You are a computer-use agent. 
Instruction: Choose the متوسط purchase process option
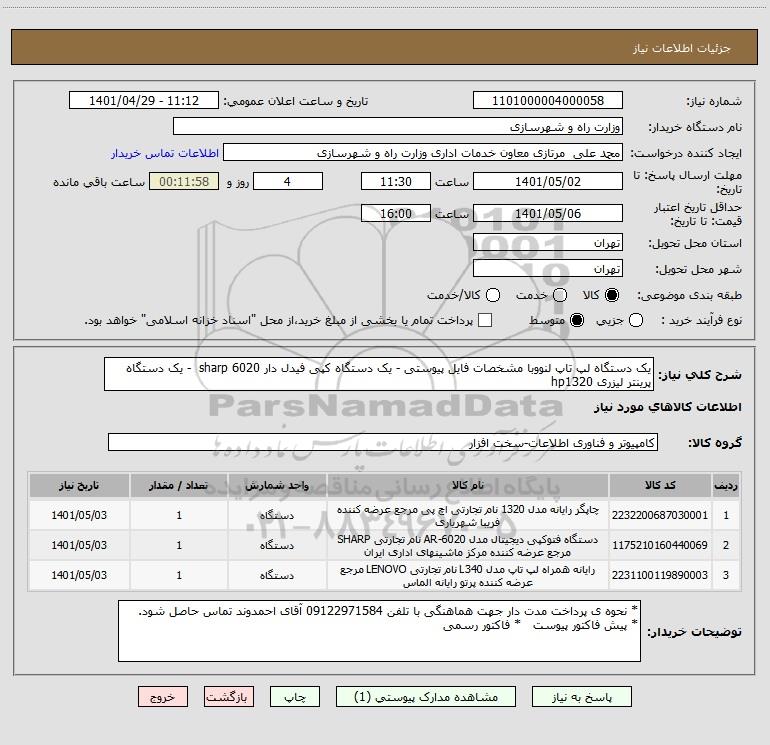click(577, 321)
